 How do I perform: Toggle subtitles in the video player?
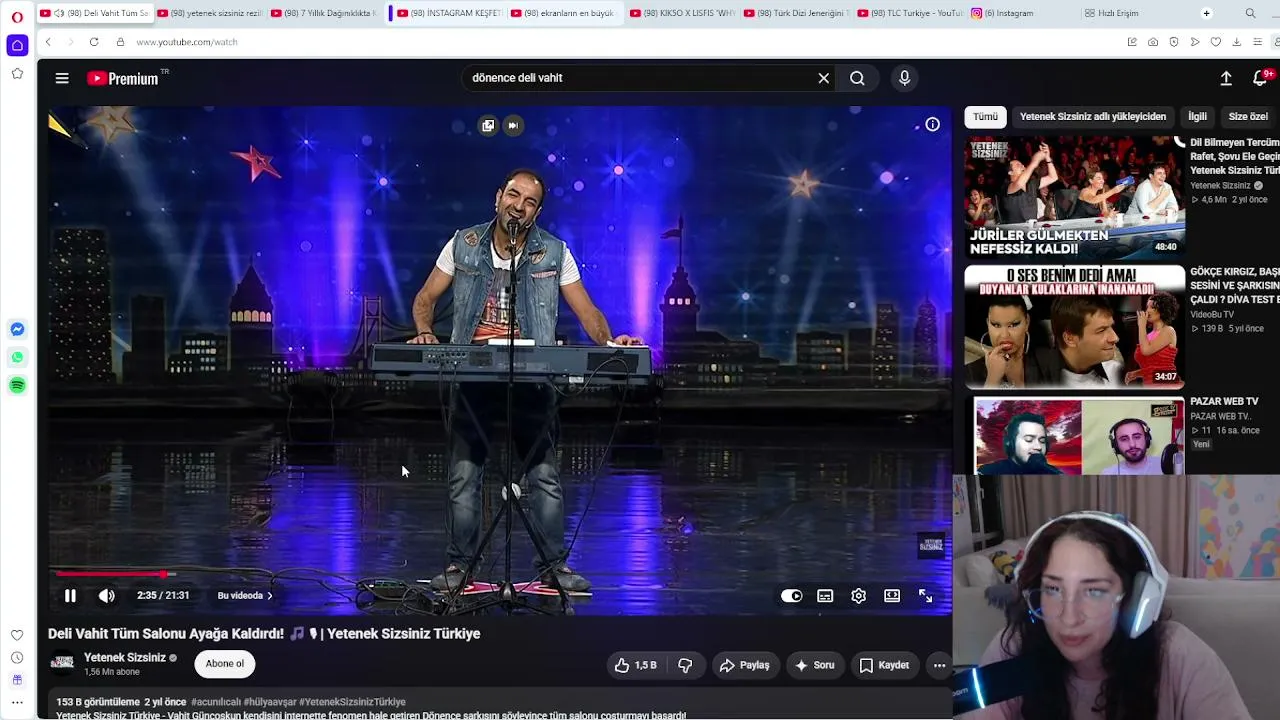click(x=825, y=596)
